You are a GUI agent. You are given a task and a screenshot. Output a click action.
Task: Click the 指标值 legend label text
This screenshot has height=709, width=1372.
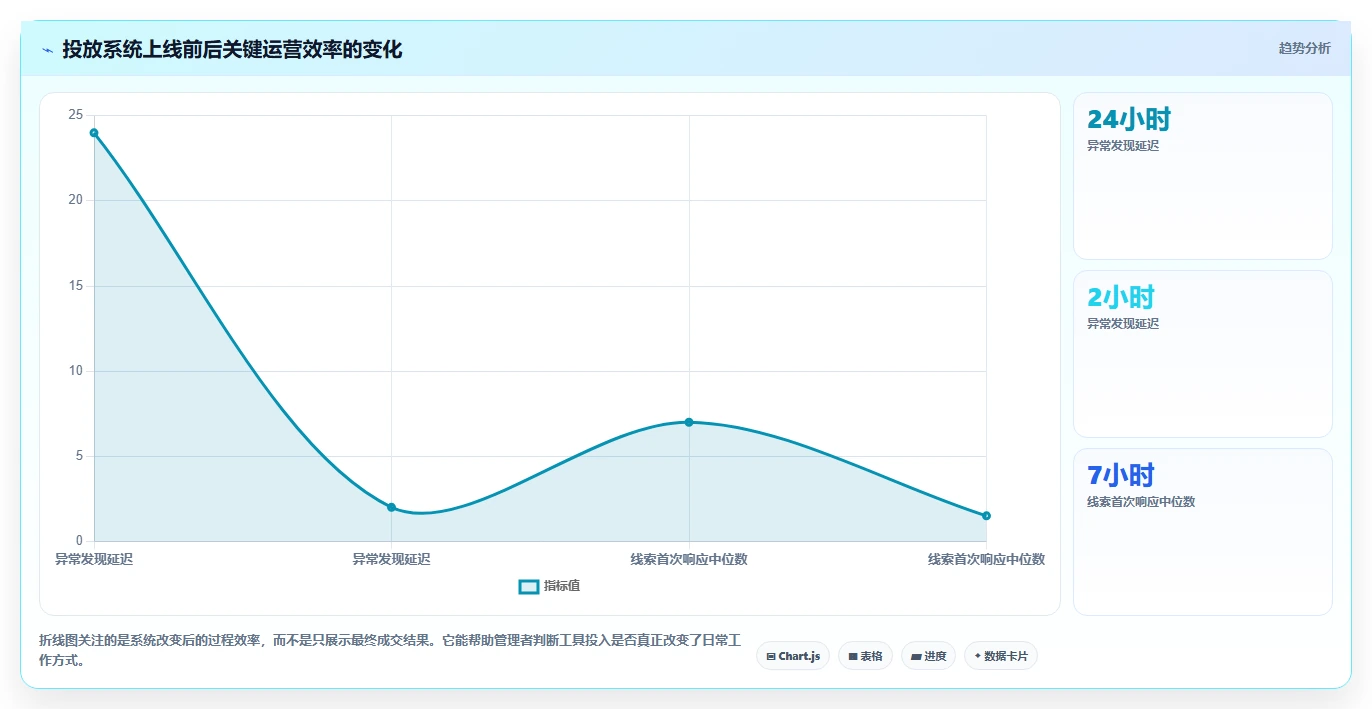click(562, 586)
